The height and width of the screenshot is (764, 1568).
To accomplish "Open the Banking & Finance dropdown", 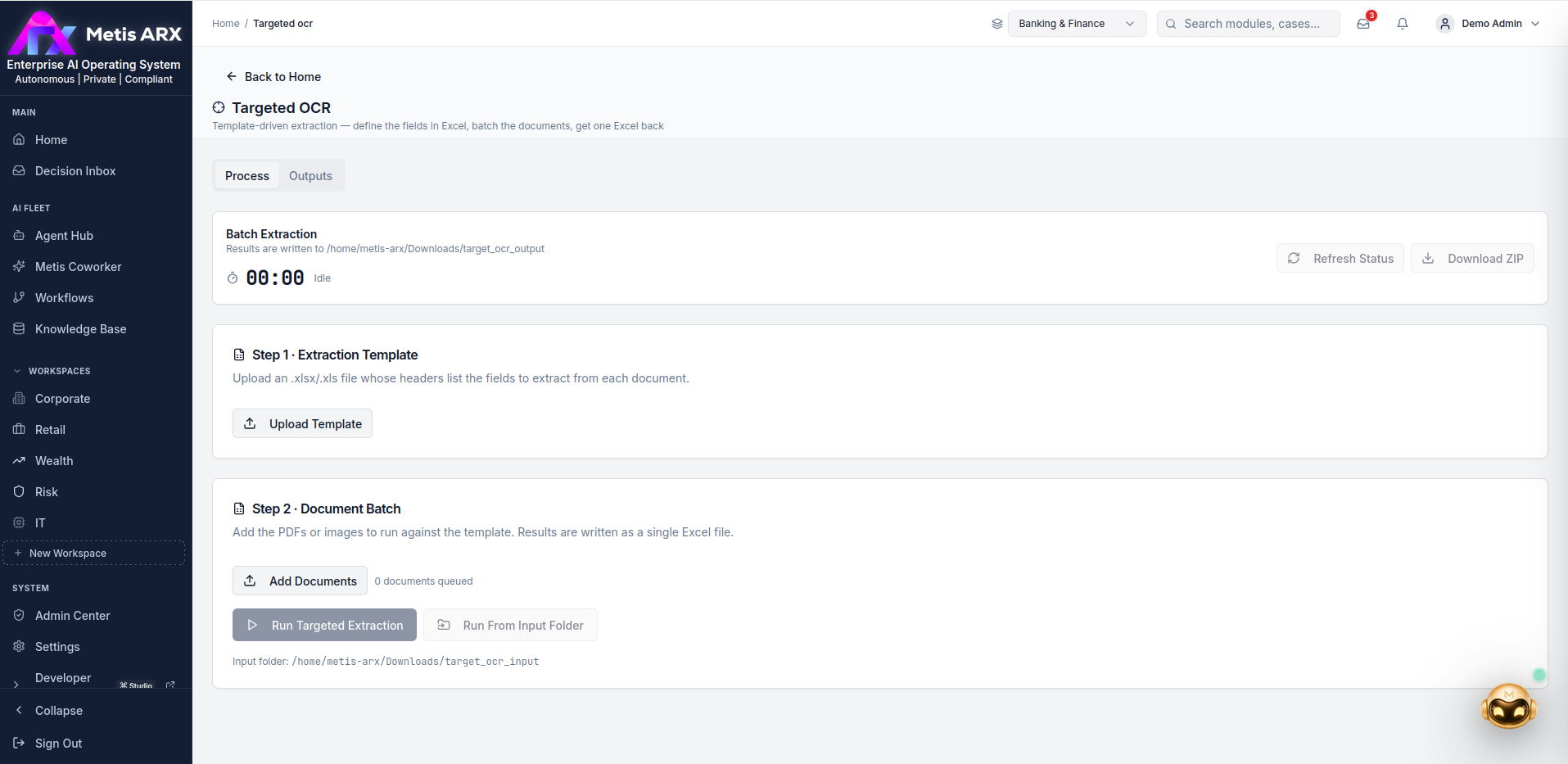I will point(1077,24).
